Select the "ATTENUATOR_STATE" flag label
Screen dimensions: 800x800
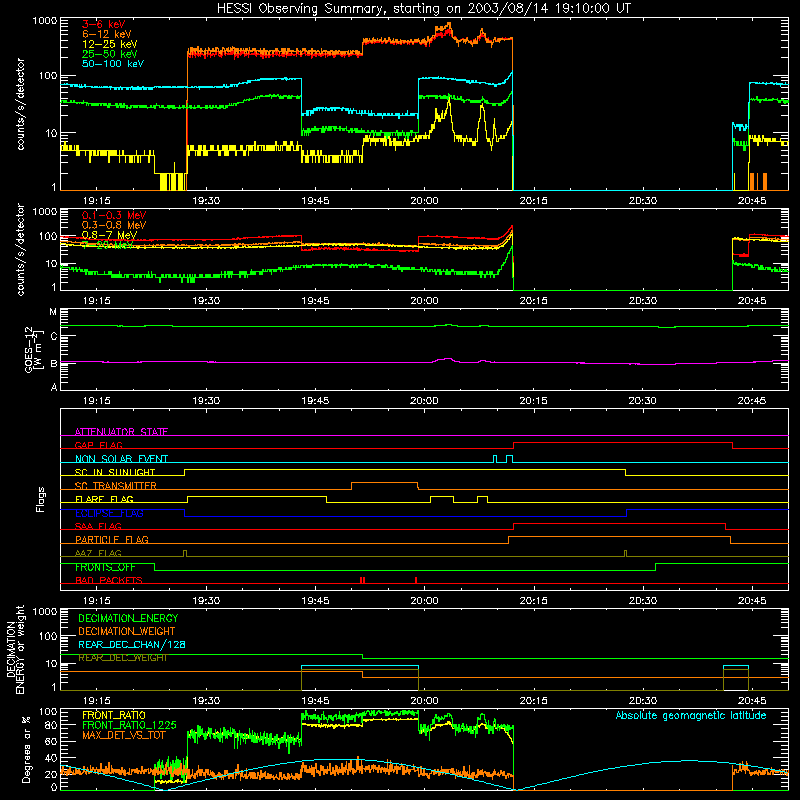(121, 432)
